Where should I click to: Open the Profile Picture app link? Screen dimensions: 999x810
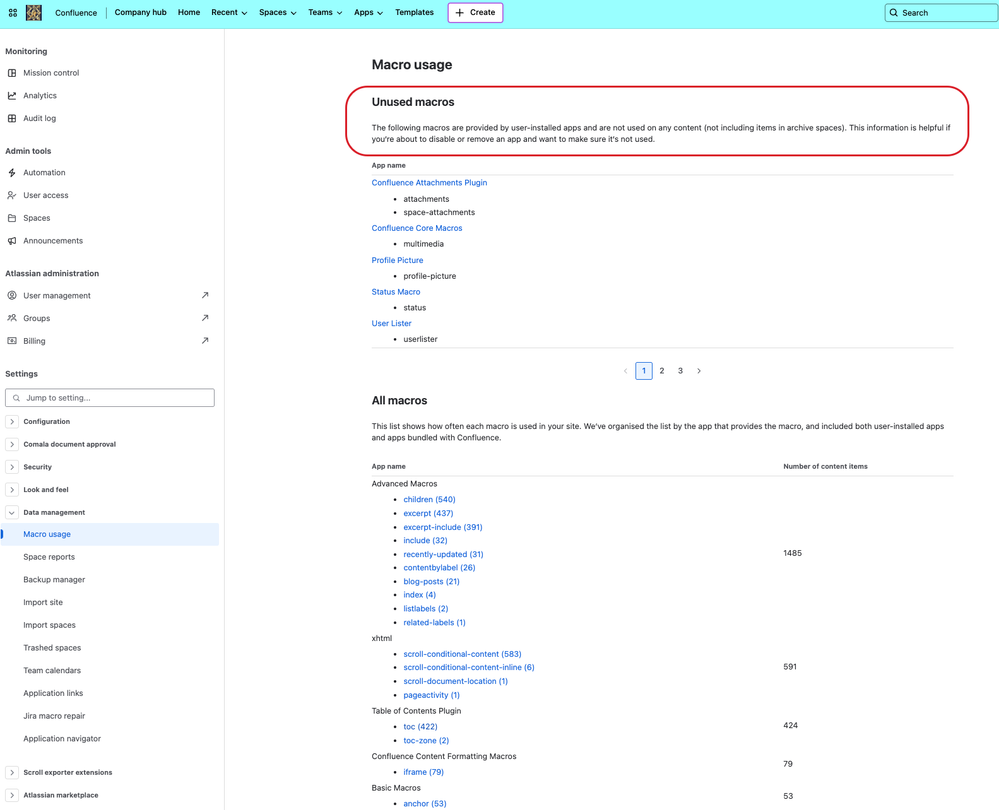click(397, 260)
